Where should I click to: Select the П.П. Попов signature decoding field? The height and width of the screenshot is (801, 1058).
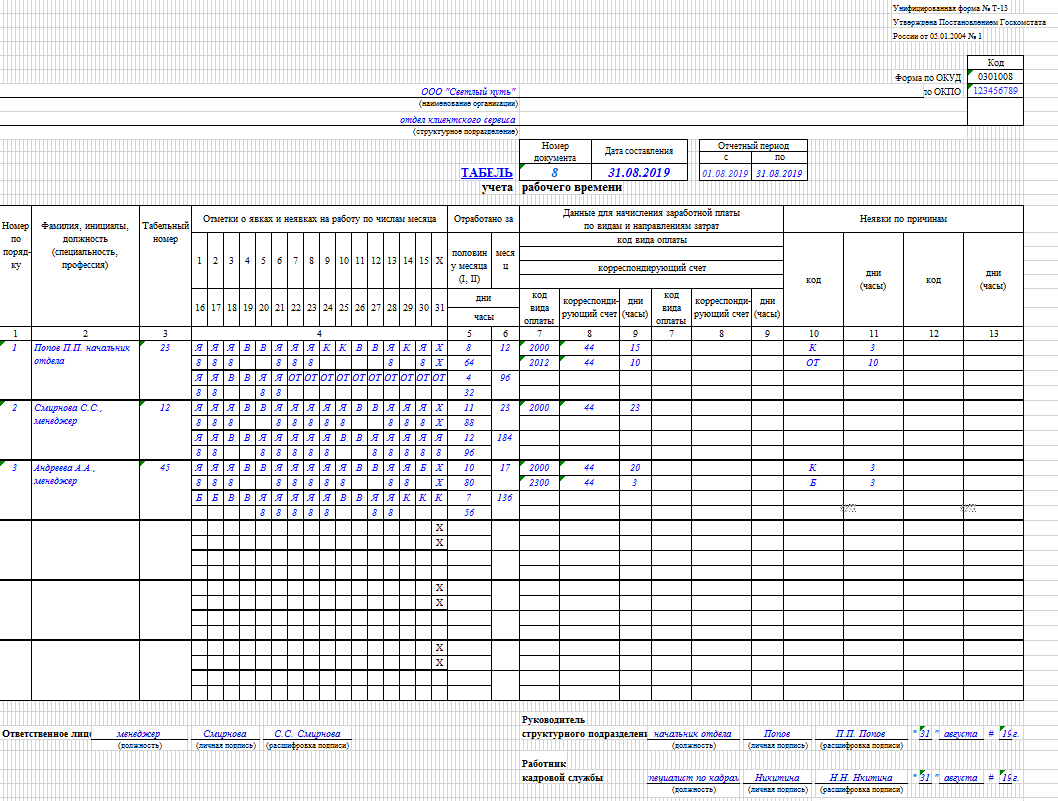coord(860,733)
